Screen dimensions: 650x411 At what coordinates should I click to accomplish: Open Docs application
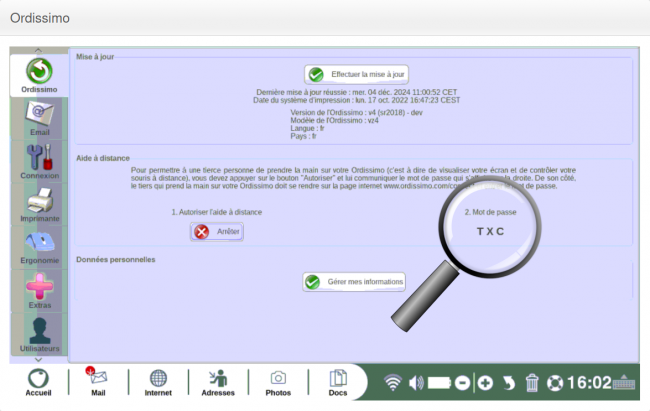[x=338, y=383]
